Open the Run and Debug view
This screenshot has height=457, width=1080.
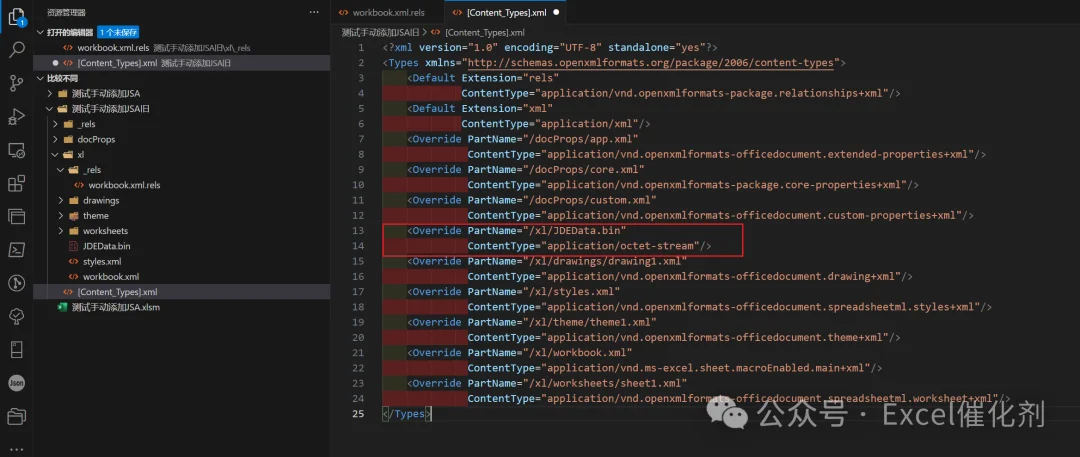17,116
